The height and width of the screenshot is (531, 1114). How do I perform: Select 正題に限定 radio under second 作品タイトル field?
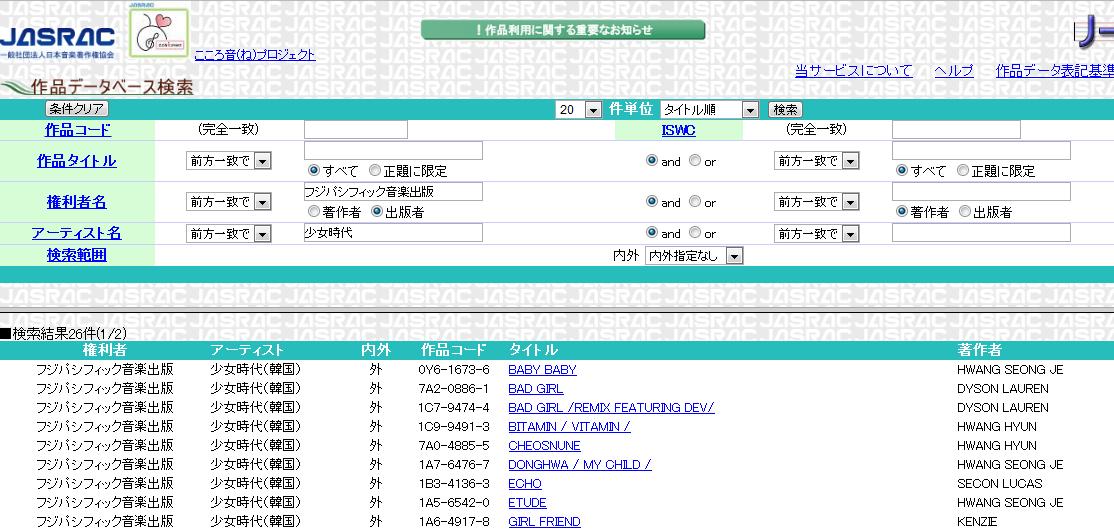click(963, 171)
